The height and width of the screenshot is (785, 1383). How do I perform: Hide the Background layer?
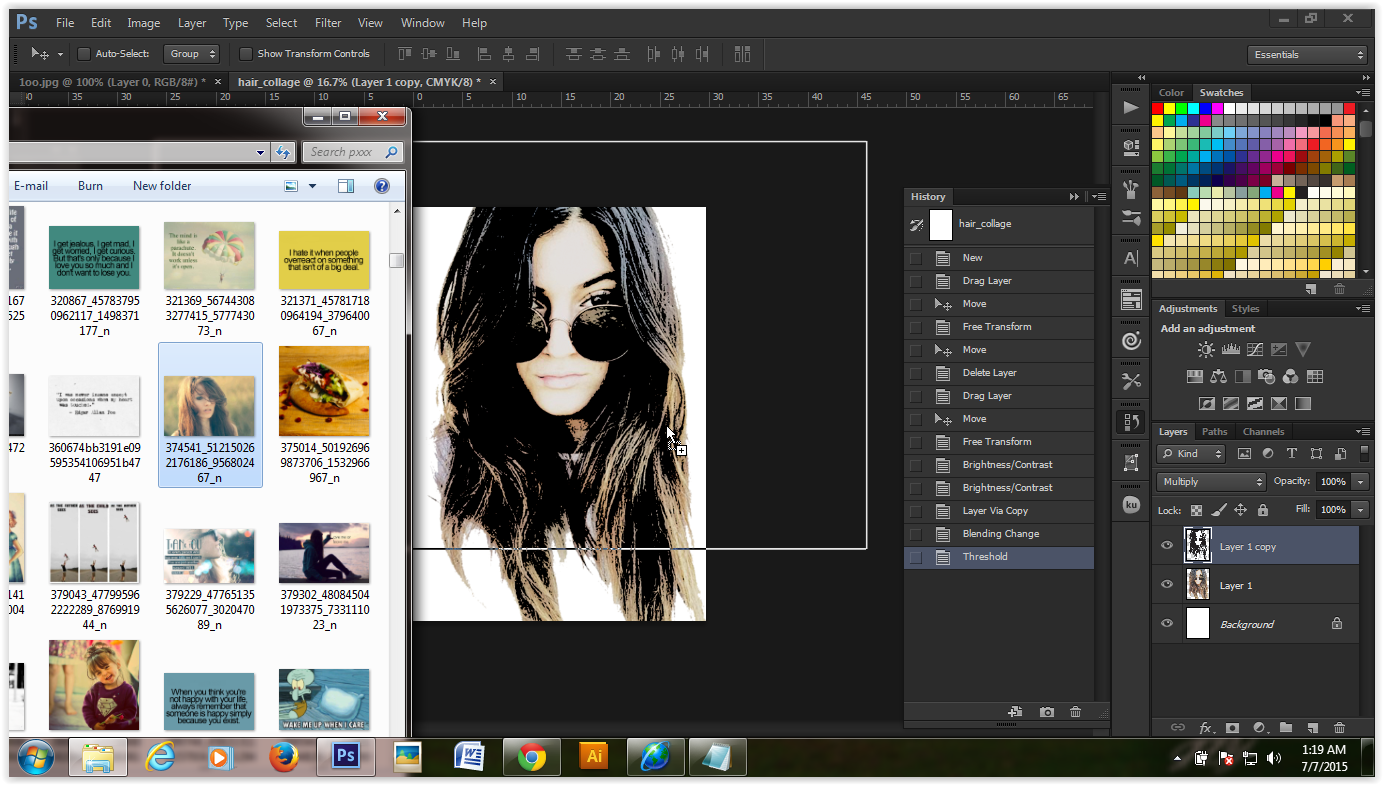(x=1167, y=623)
